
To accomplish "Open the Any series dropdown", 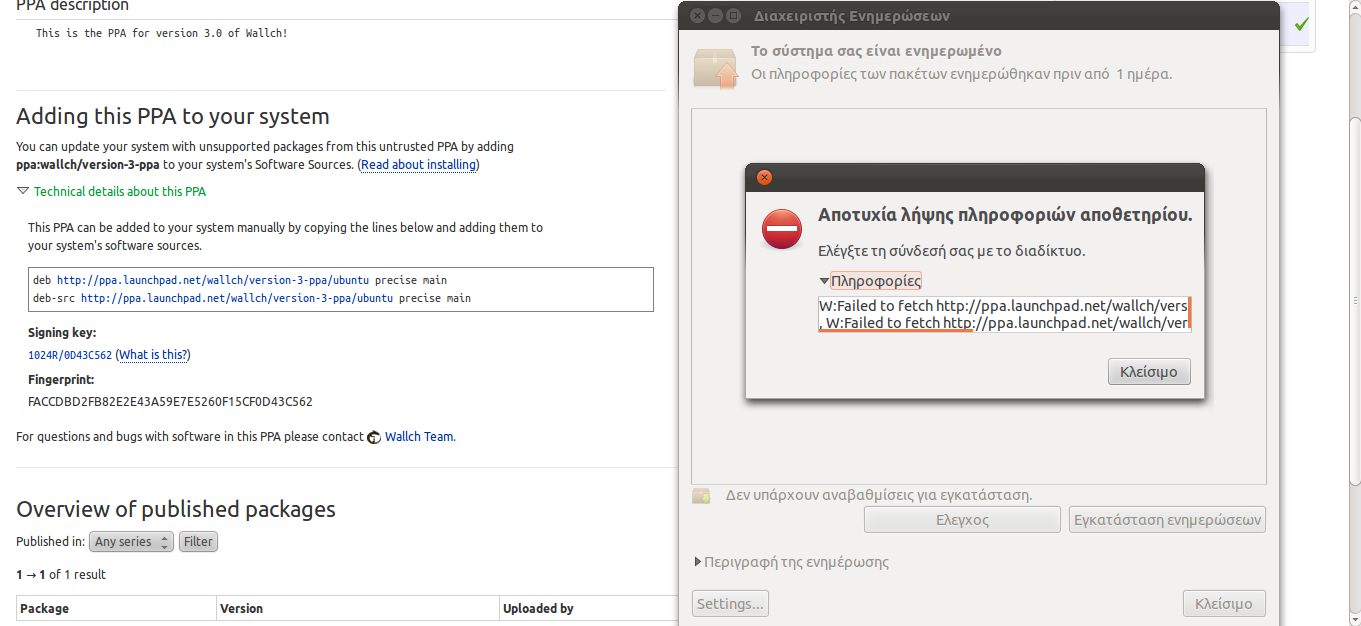I will (131, 542).
